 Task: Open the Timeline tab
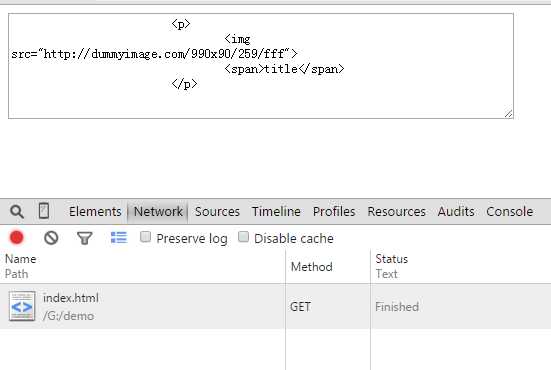pyautogui.click(x=276, y=212)
